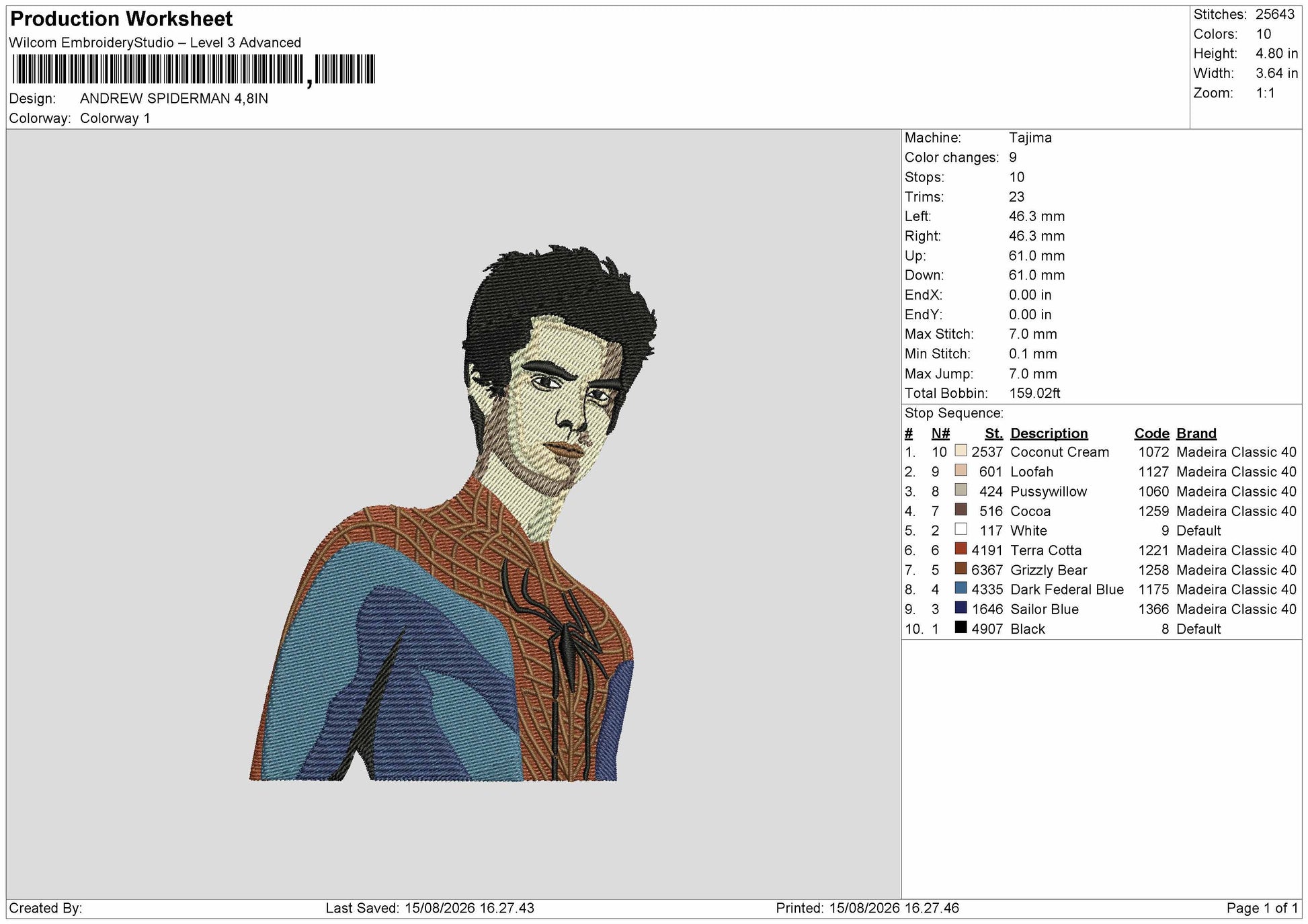The height and width of the screenshot is (924, 1308).
Task: Click thread code '1366'
Action: click(x=1153, y=610)
